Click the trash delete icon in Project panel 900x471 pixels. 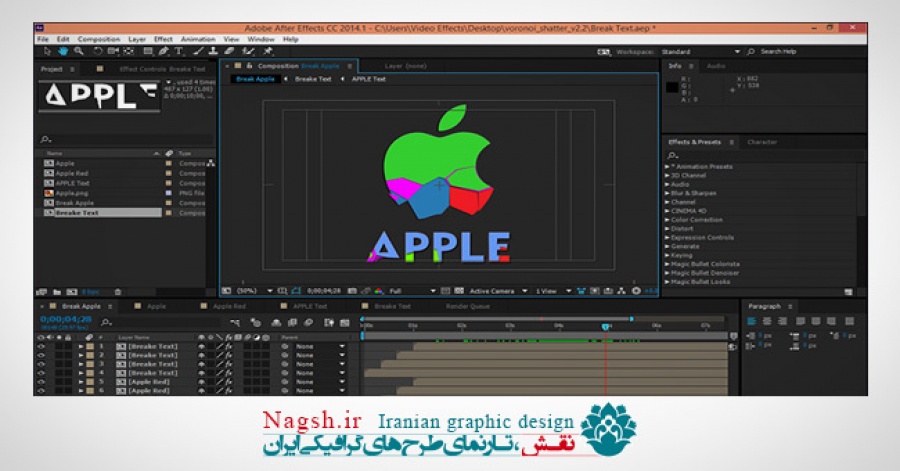(x=118, y=292)
